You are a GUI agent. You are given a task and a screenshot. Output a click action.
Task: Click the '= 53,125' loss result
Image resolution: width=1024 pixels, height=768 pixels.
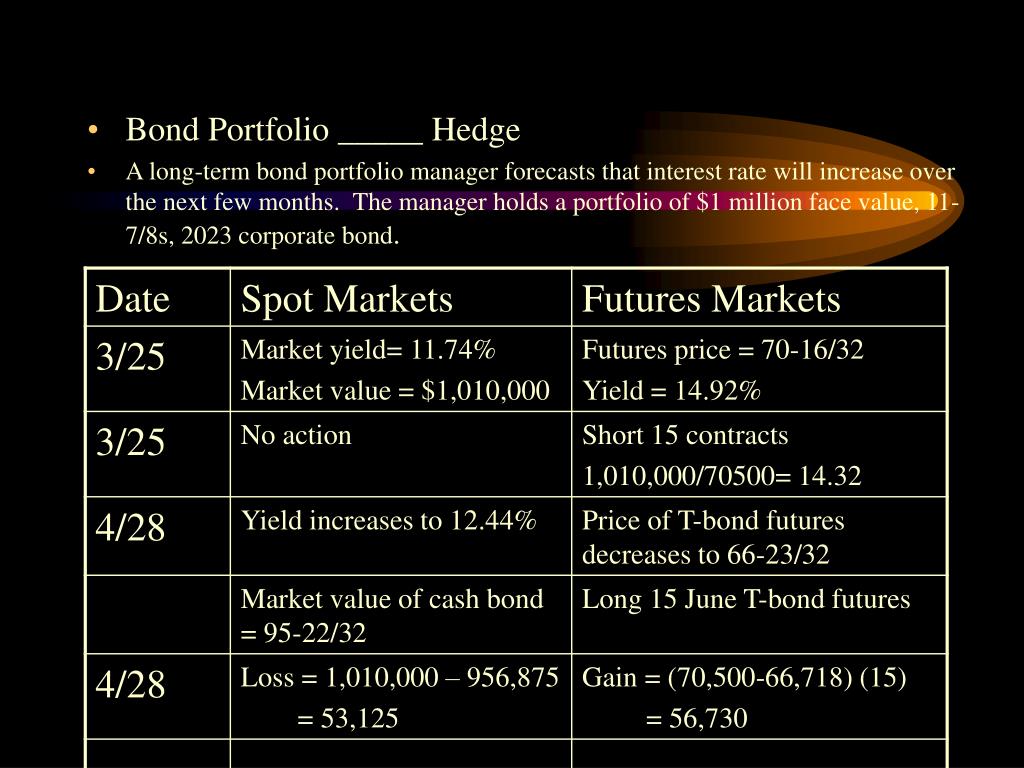tap(347, 718)
